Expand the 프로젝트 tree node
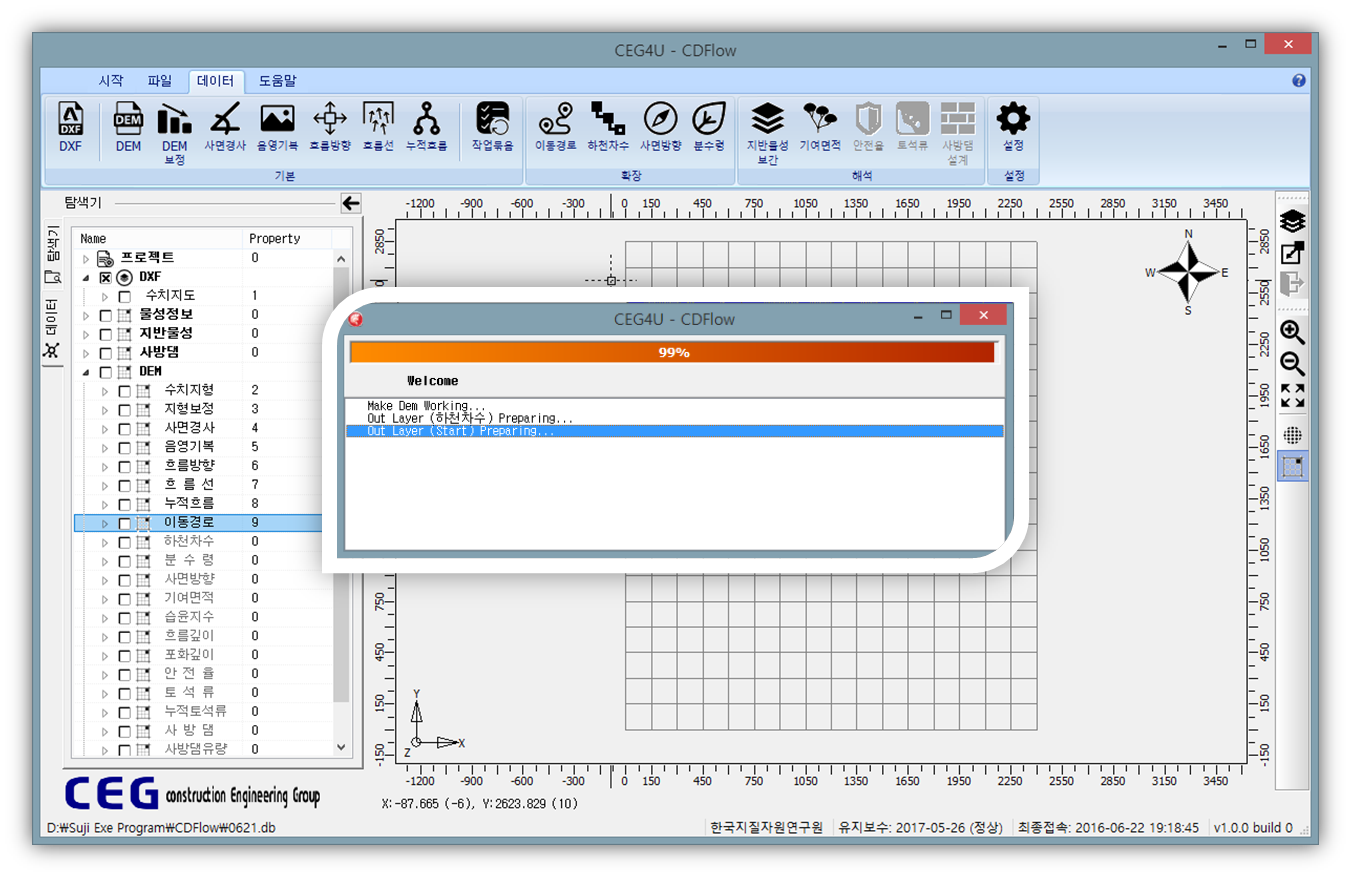1351x877 pixels. 86,259
